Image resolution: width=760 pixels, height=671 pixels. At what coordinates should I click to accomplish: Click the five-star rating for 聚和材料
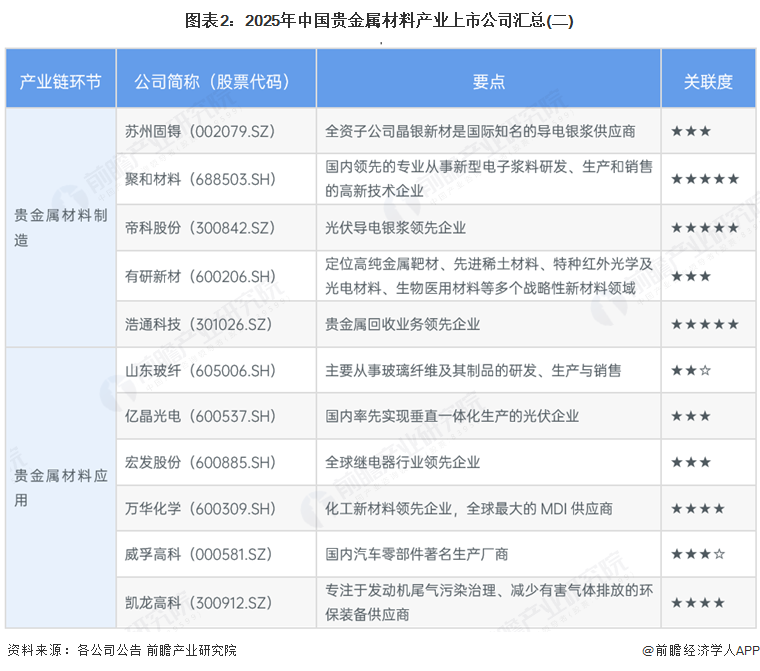705,179
